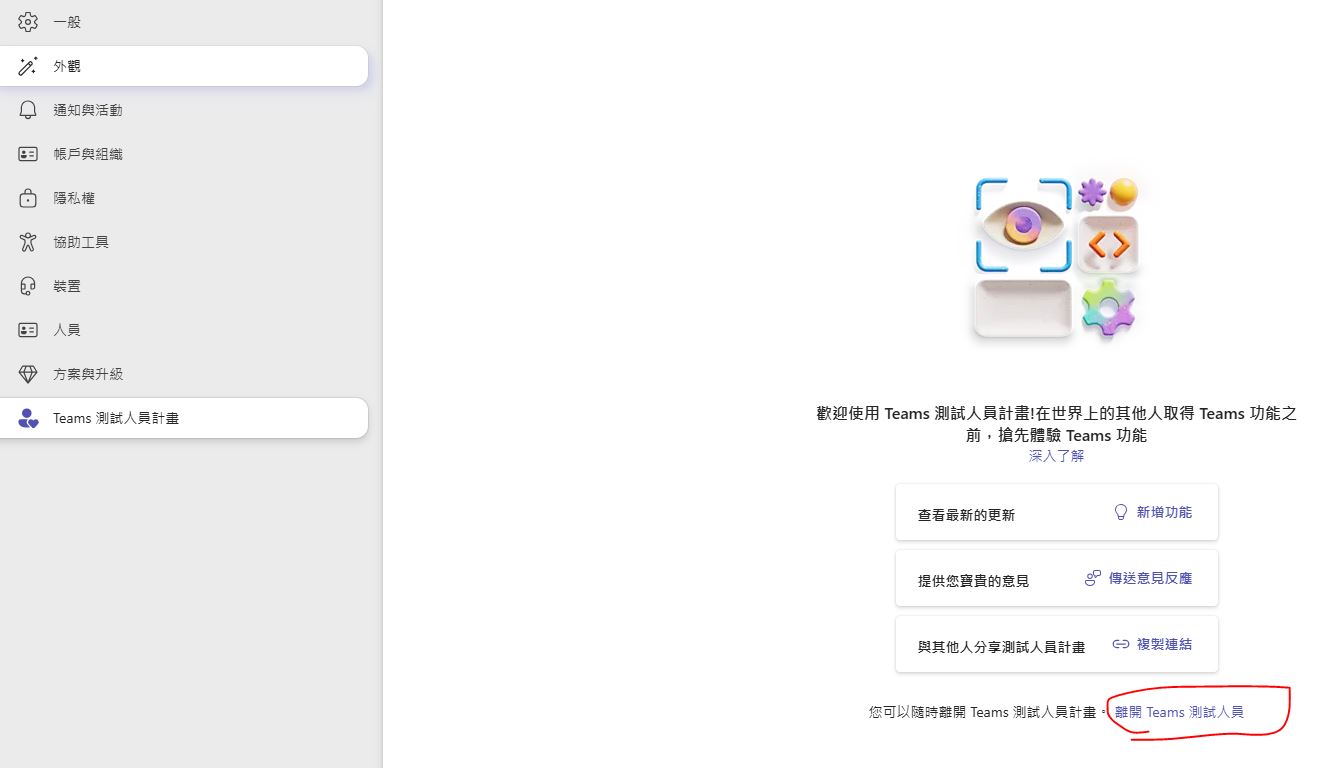Click the 深入了解 link
Image resolution: width=1344 pixels, height=768 pixels.
[x=1056, y=456]
